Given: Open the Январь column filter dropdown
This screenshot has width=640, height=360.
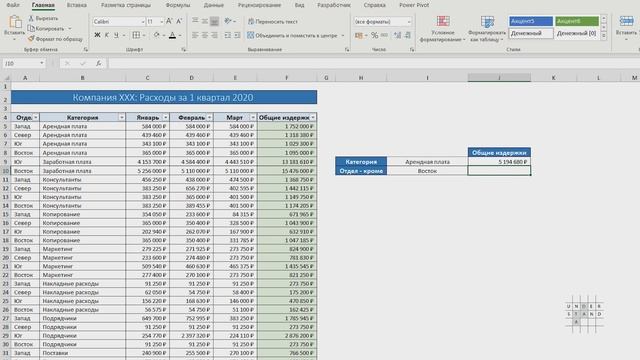Looking at the screenshot, I should pyautogui.click(x=165, y=118).
